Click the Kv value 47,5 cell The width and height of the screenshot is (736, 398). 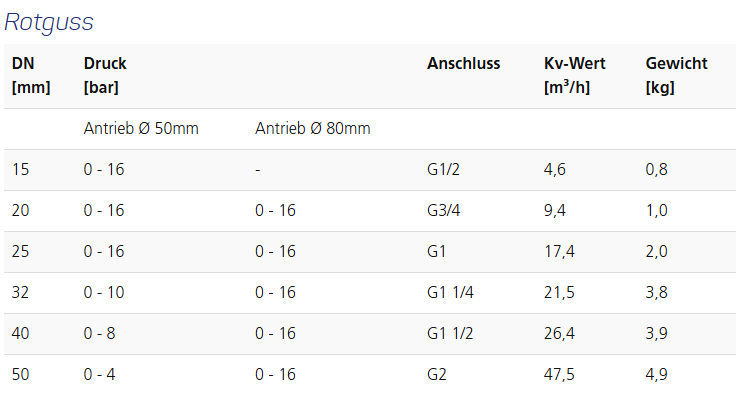pyautogui.click(x=559, y=375)
